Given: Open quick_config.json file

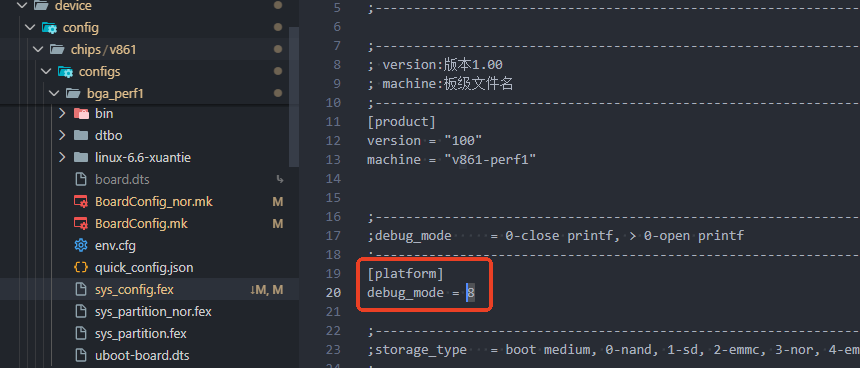Looking at the screenshot, I should tap(144, 268).
